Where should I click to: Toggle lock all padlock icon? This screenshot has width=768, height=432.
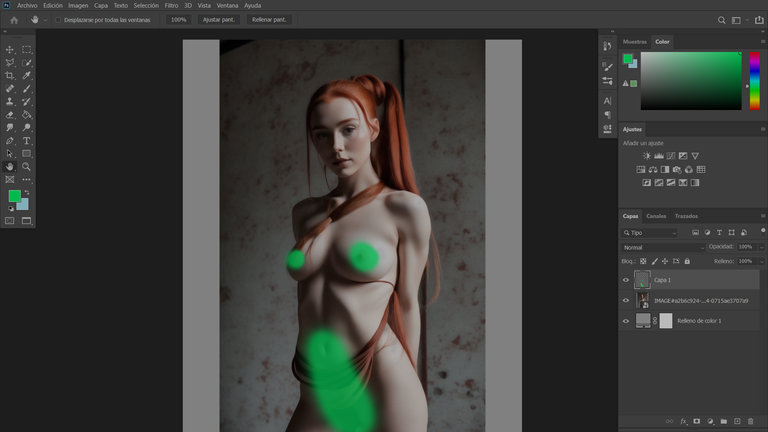pos(687,262)
